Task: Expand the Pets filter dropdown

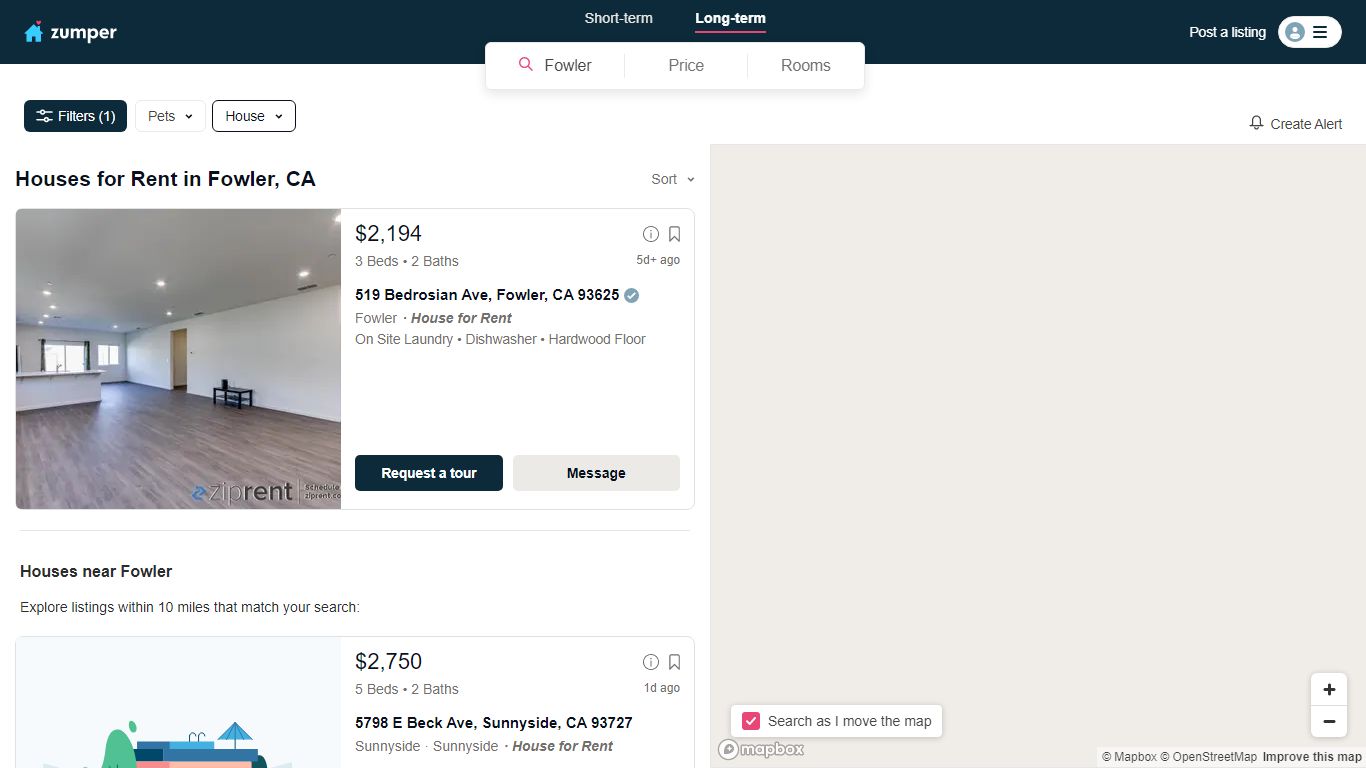Action: click(170, 116)
